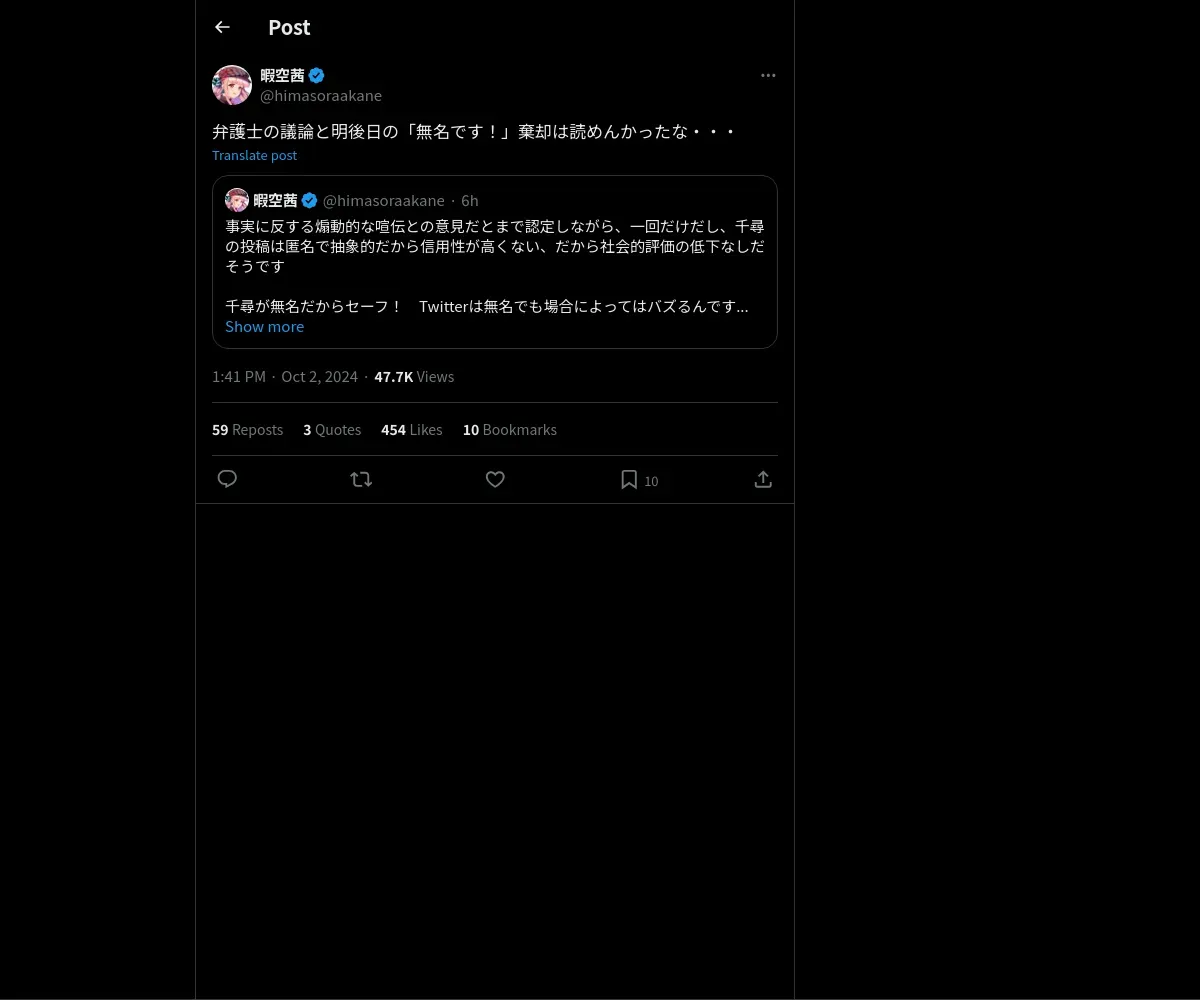
Task: Click the quoted post's 6h timestamp
Action: pos(470,200)
